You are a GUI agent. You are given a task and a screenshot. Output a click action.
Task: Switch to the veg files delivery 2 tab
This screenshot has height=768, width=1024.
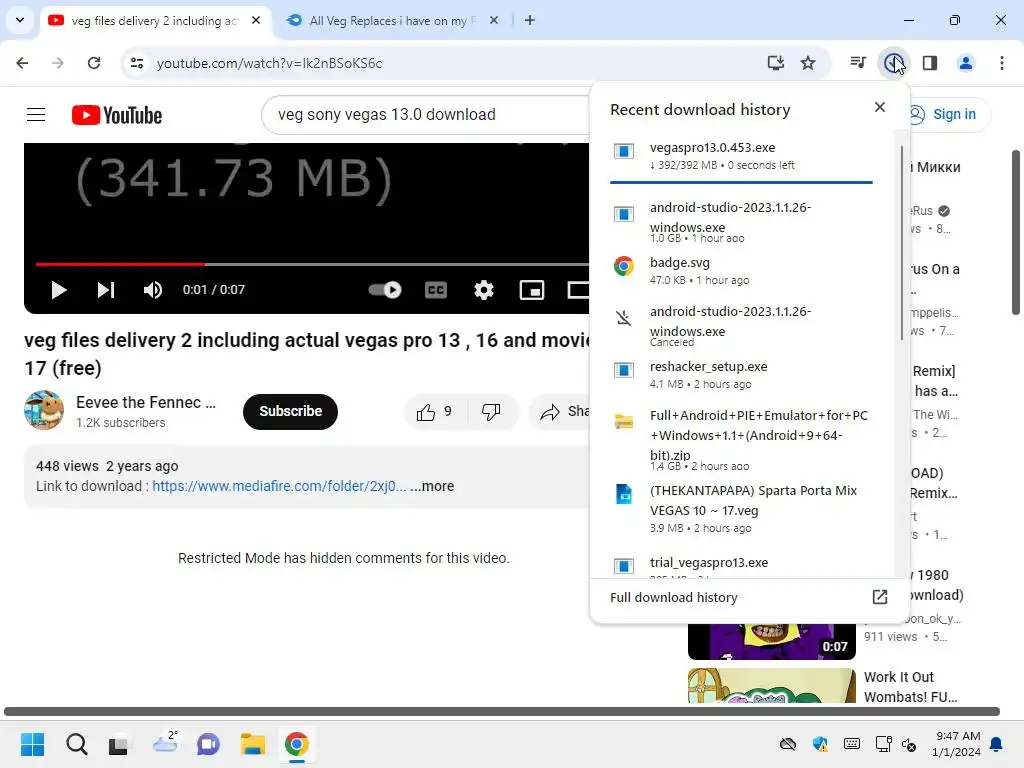[156, 21]
